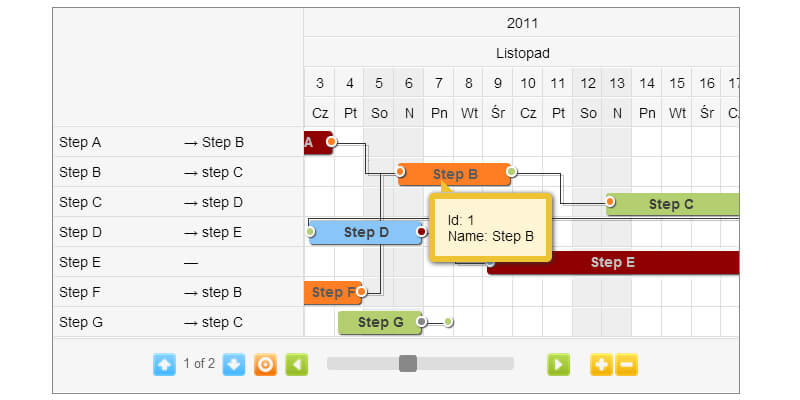The image size is (800, 400).
Task: Click the blue page down arrow
Action: click(233, 364)
